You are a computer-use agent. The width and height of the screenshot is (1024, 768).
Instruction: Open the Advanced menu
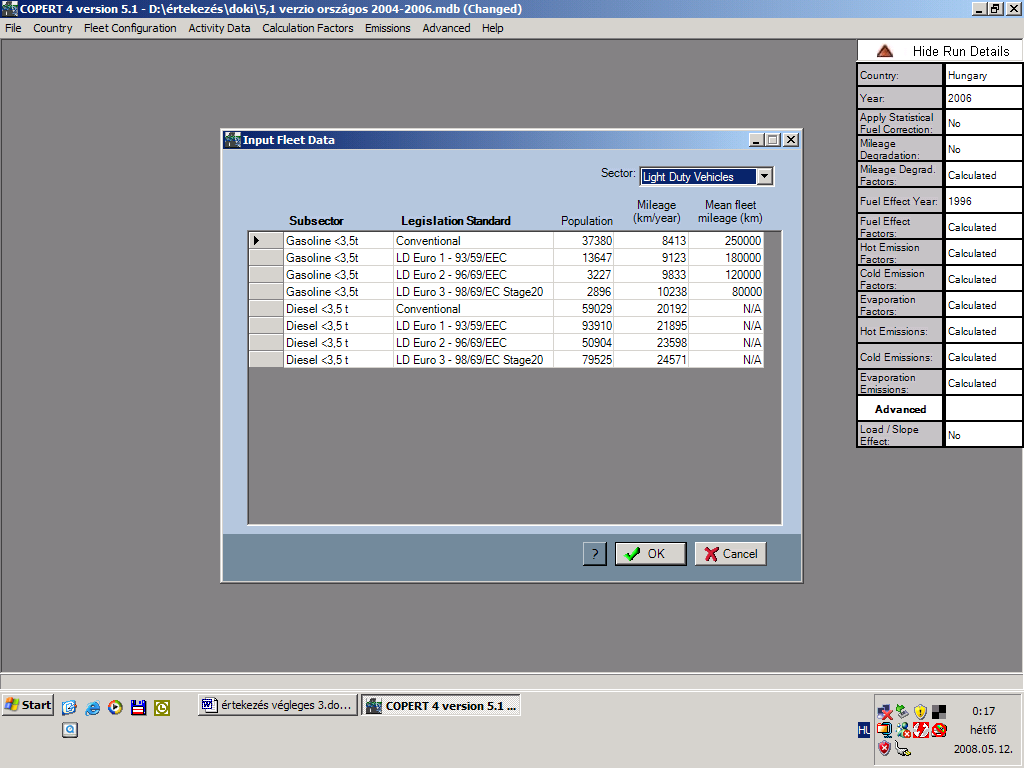[446, 28]
